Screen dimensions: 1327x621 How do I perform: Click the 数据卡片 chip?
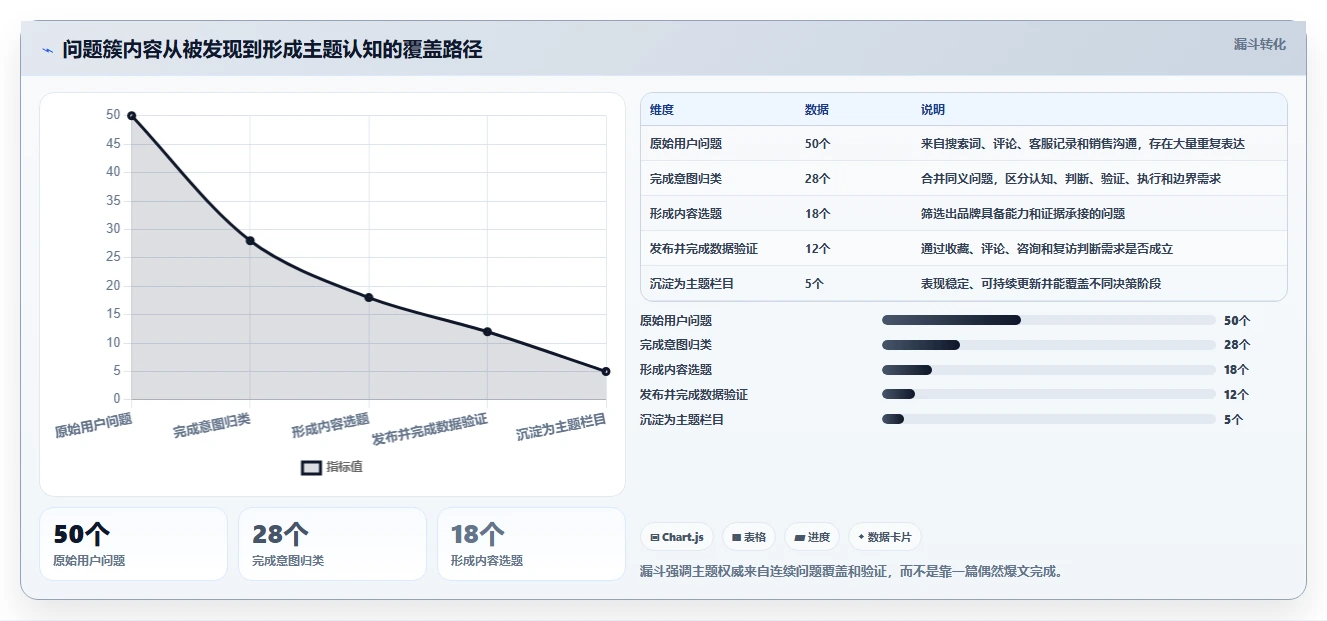(x=884, y=537)
